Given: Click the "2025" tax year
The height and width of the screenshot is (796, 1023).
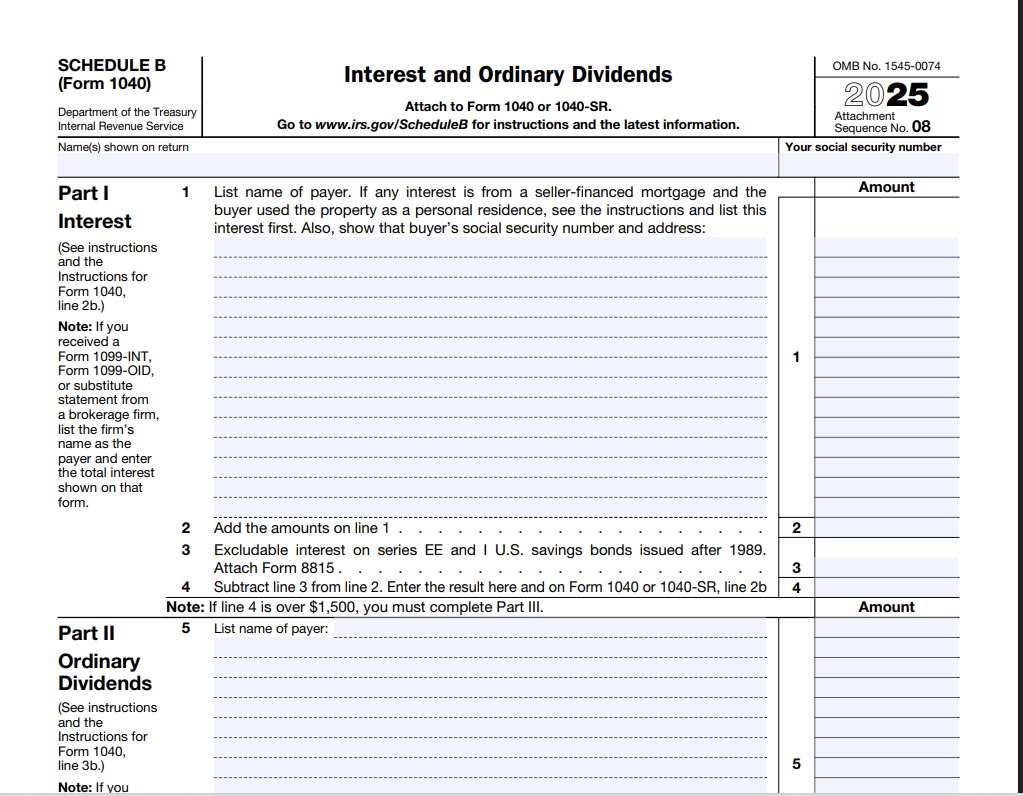Looking at the screenshot, I should [886, 95].
